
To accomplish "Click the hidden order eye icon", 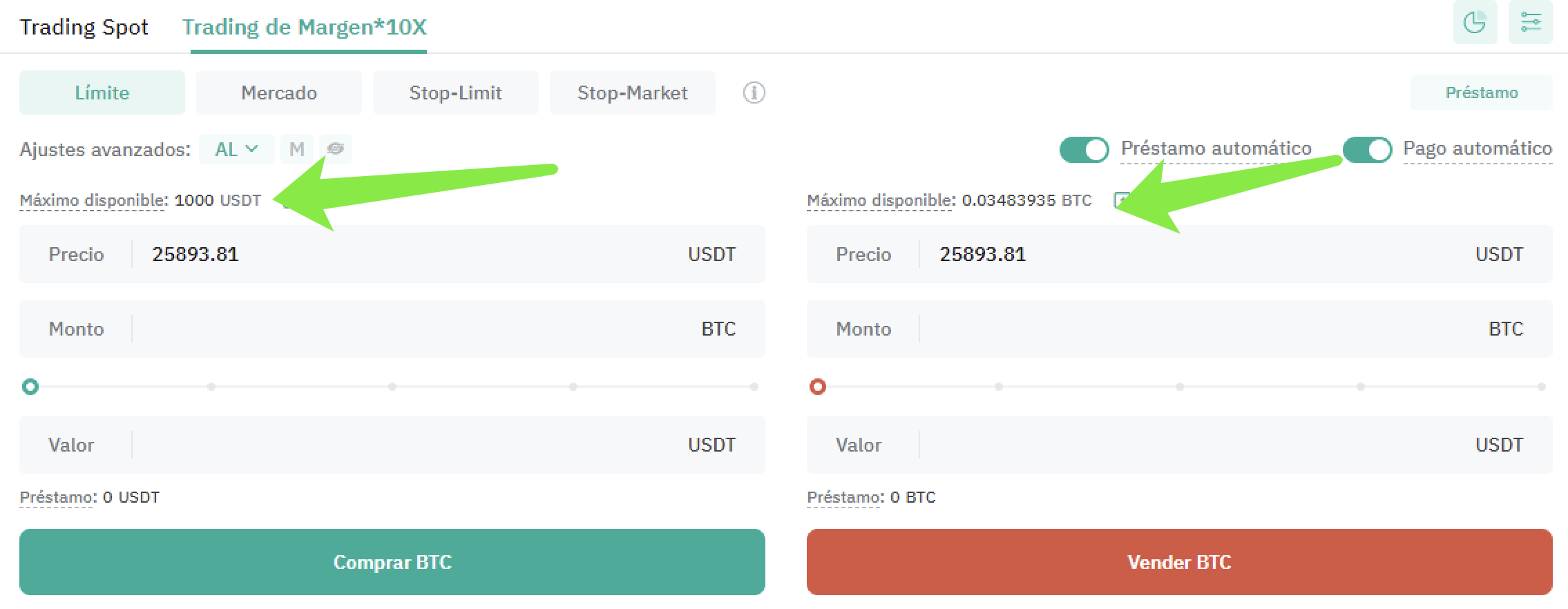I will (336, 149).
